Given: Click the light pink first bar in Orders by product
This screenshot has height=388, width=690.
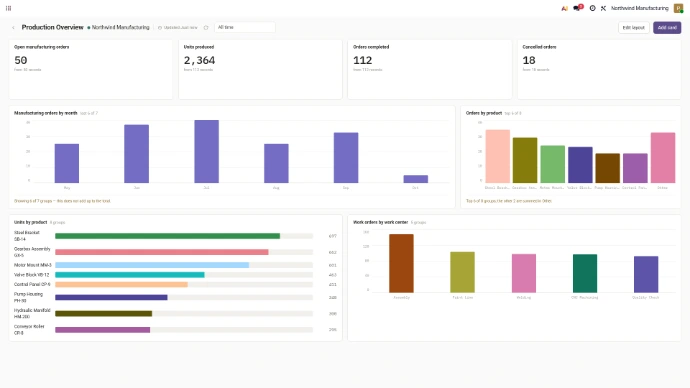Looking at the screenshot, I should [498, 156].
